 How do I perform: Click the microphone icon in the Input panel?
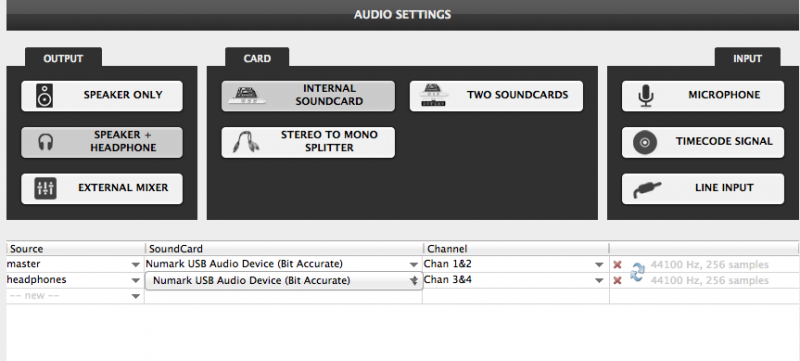pos(645,95)
